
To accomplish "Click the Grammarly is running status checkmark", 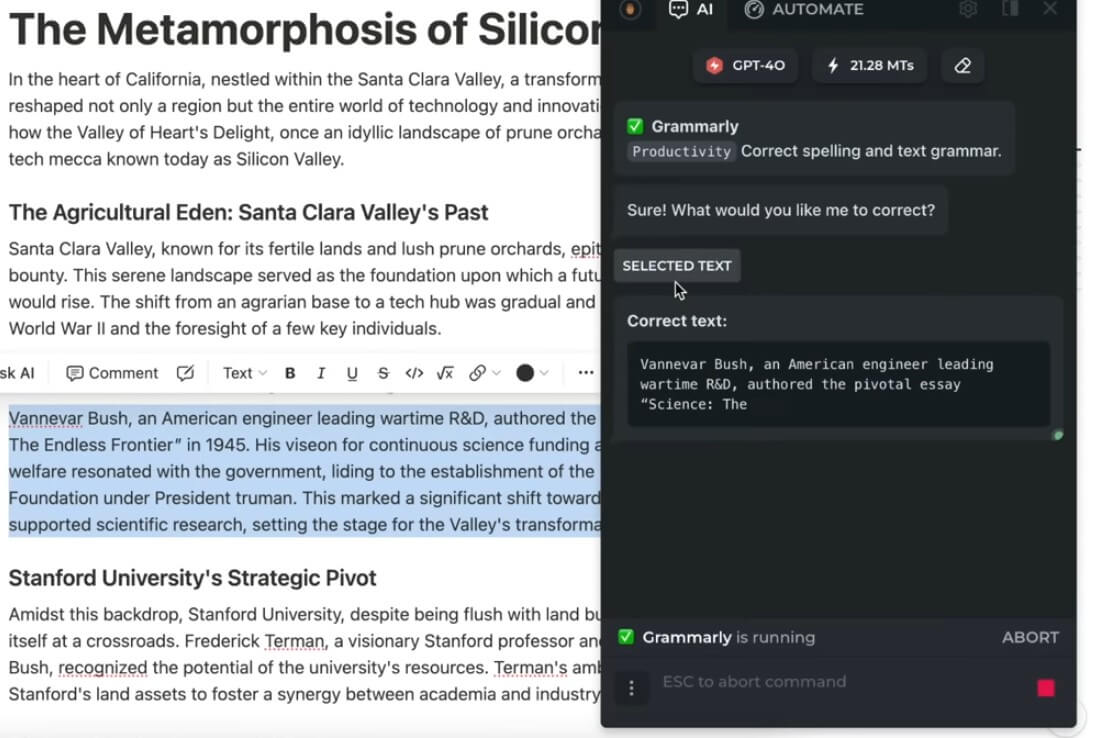I will point(626,637).
